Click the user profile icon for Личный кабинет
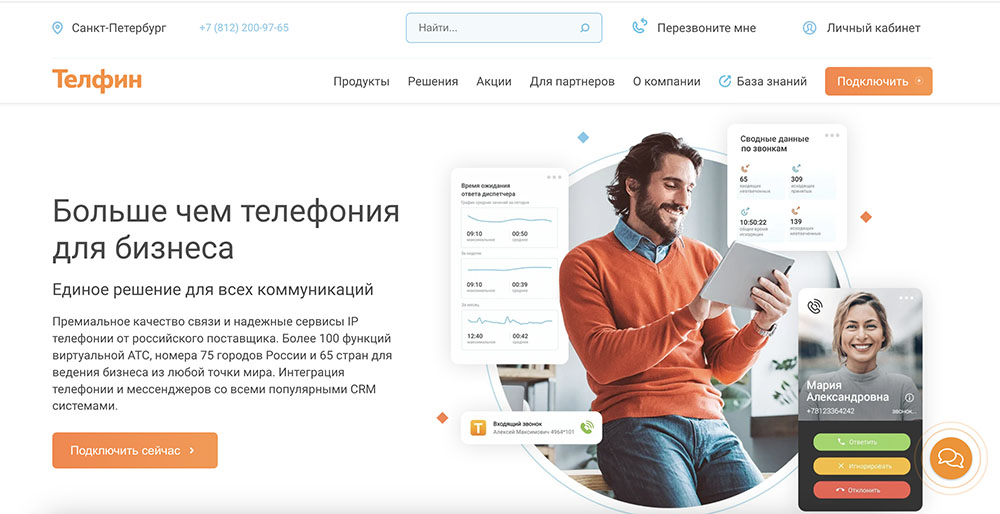The width and height of the screenshot is (1000, 514). pyautogui.click(x=809, y=28)
